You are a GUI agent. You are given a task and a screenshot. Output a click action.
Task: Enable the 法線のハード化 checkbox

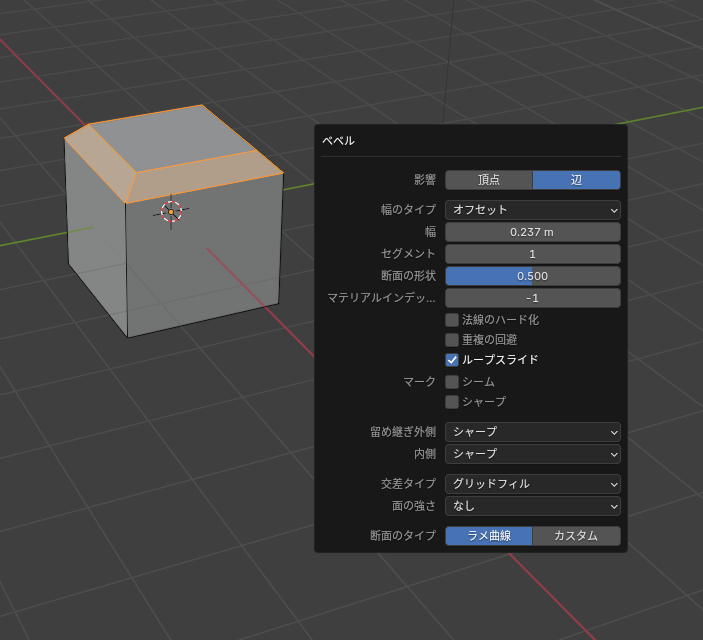452,320
